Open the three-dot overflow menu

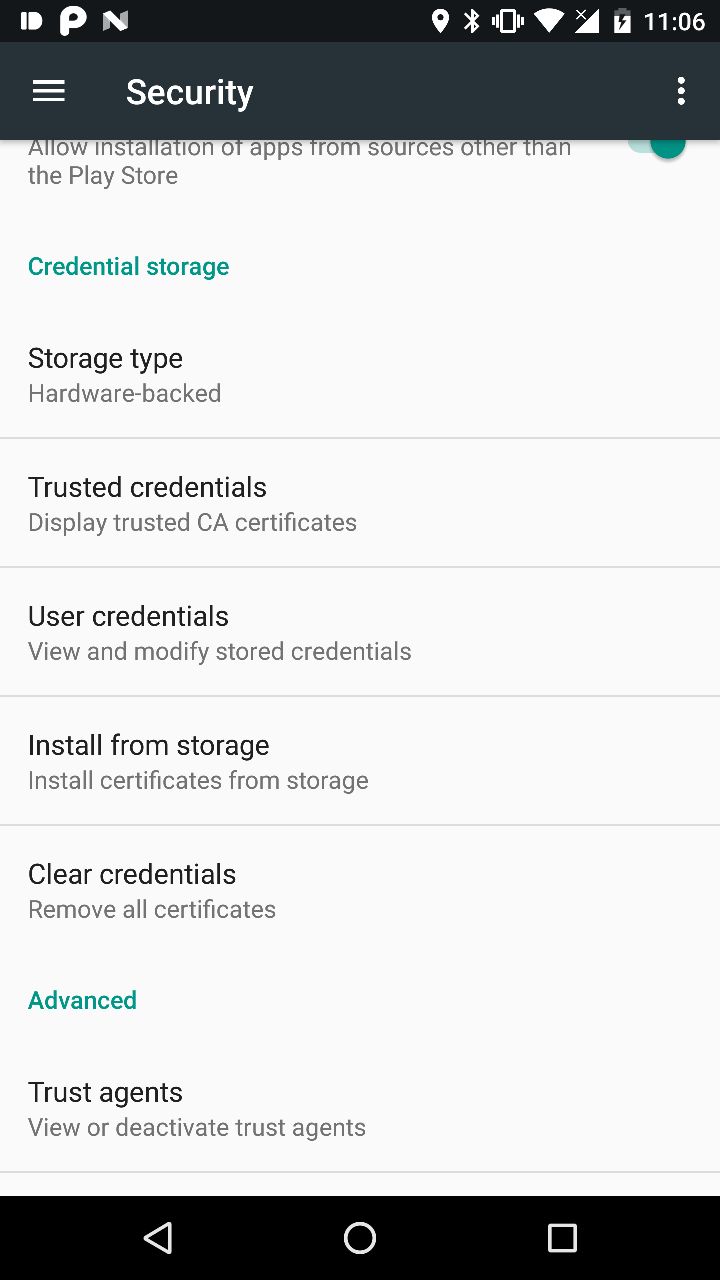click(681, 91)
